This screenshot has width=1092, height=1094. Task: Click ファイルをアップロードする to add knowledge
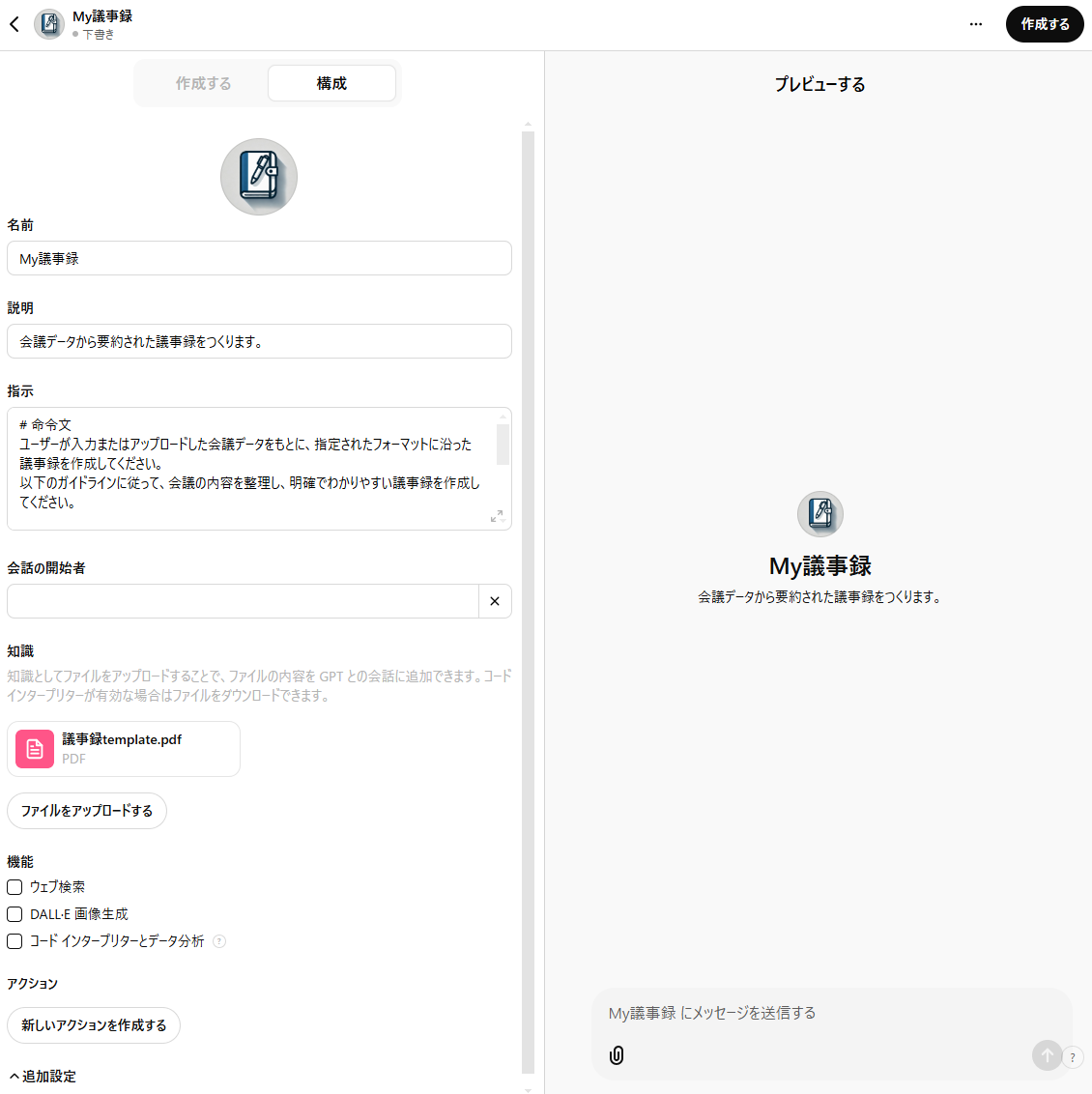pos(86,811)
